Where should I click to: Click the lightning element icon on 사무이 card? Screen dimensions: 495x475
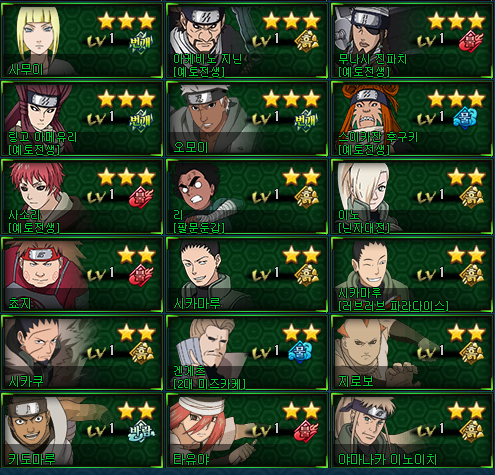(141, 43)
